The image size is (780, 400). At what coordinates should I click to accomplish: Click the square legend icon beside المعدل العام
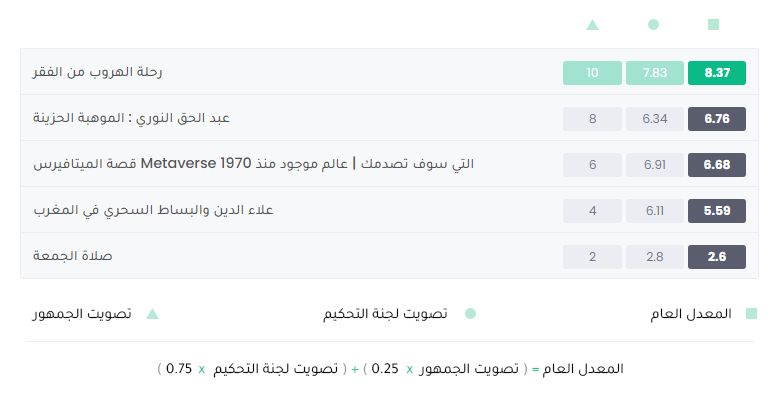pos(751,313)
